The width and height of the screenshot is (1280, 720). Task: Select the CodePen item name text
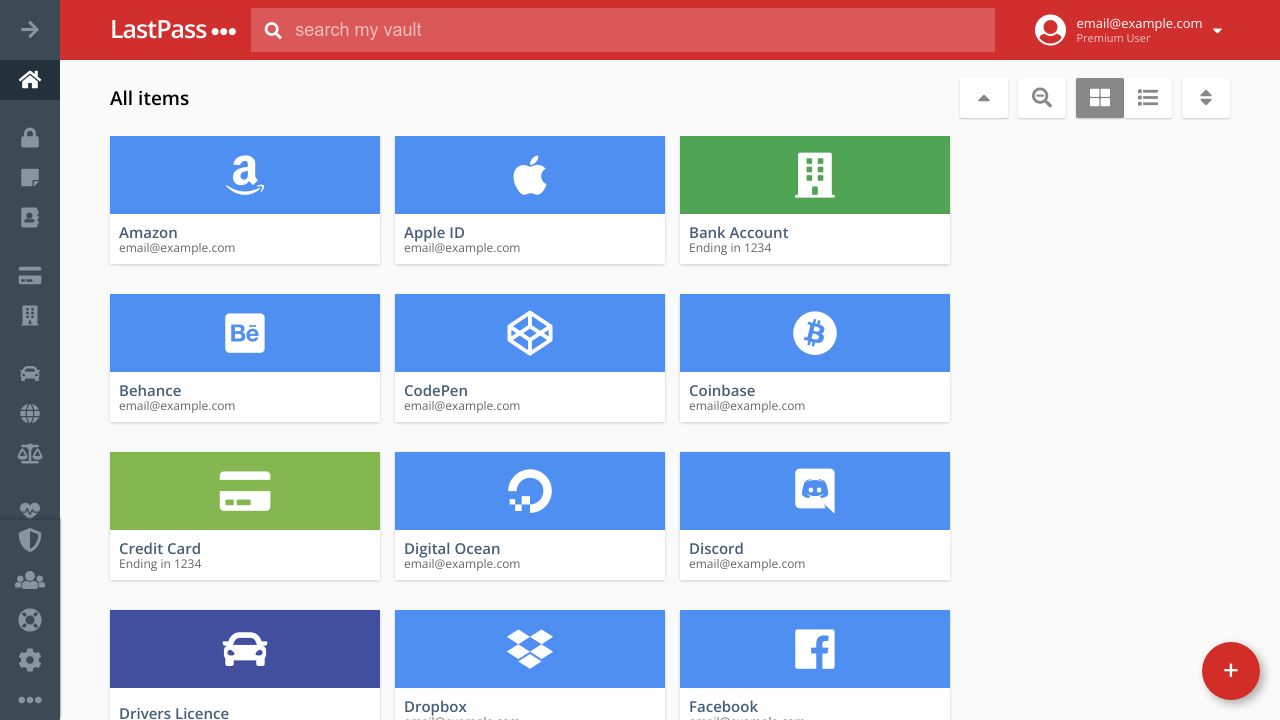click(x=436, y=390)
